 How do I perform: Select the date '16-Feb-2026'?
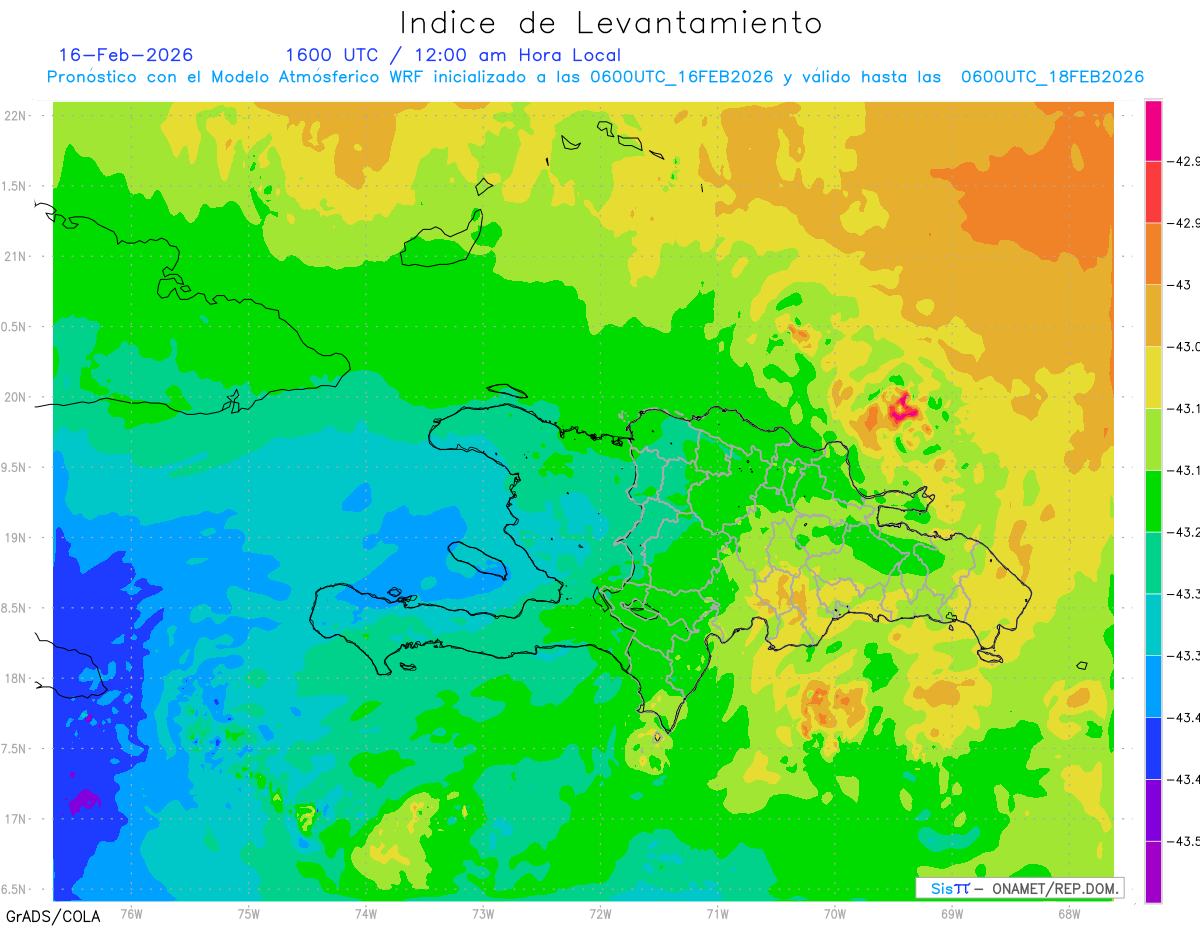point(126,55)
